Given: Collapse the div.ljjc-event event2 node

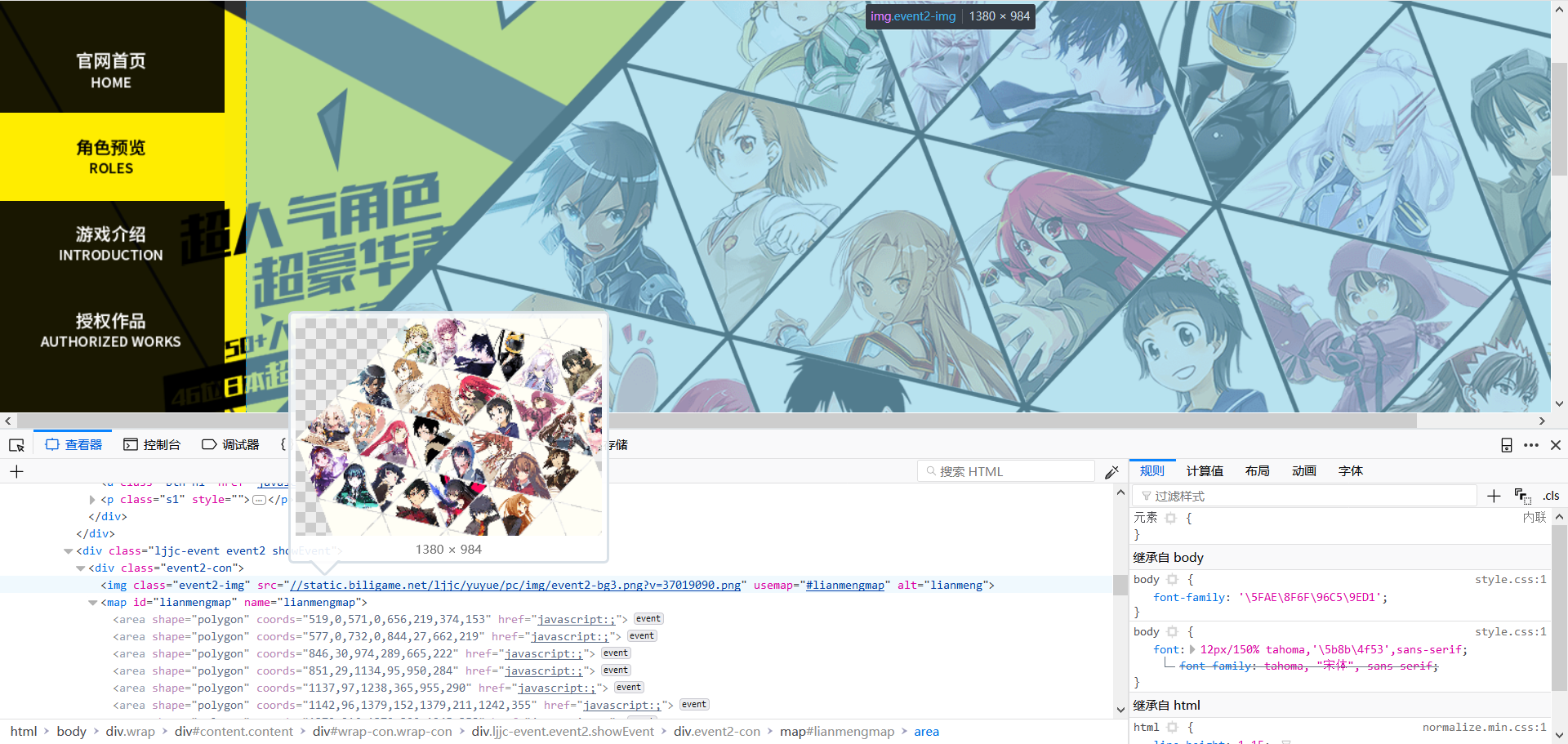Looking at the screenshot, I should tap(68, 551).
